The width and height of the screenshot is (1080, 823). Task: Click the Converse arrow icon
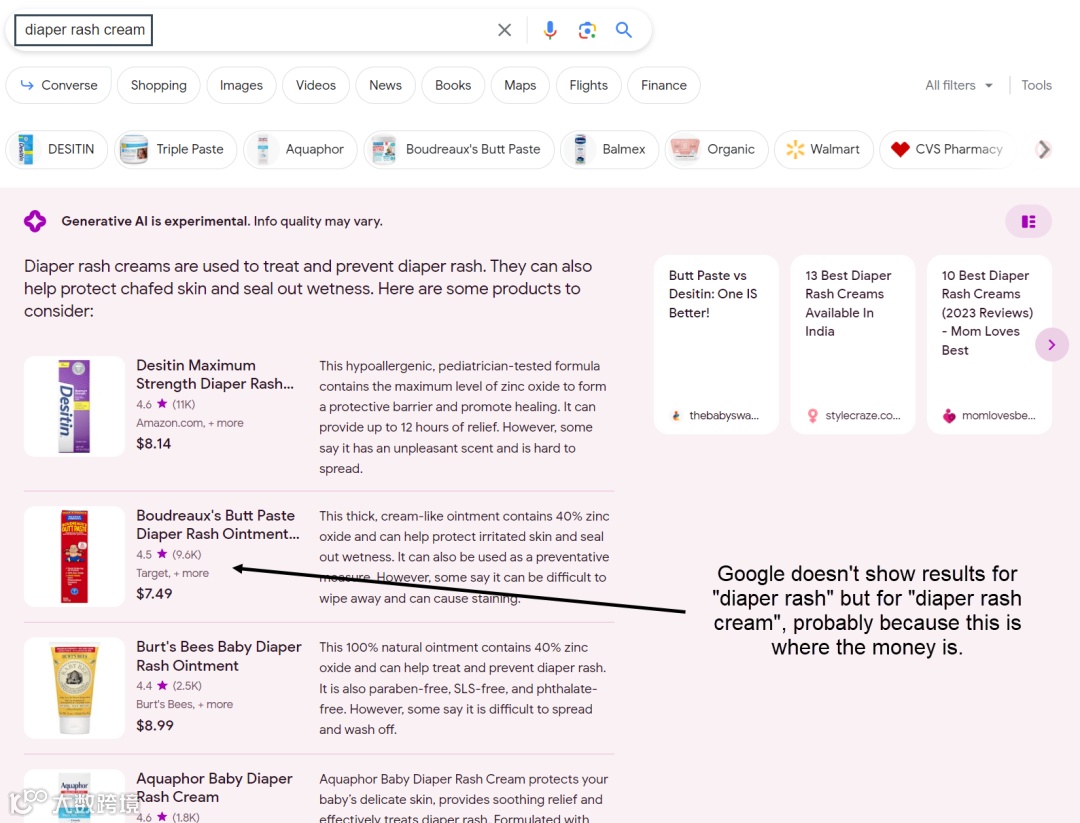tap(27, 85)
